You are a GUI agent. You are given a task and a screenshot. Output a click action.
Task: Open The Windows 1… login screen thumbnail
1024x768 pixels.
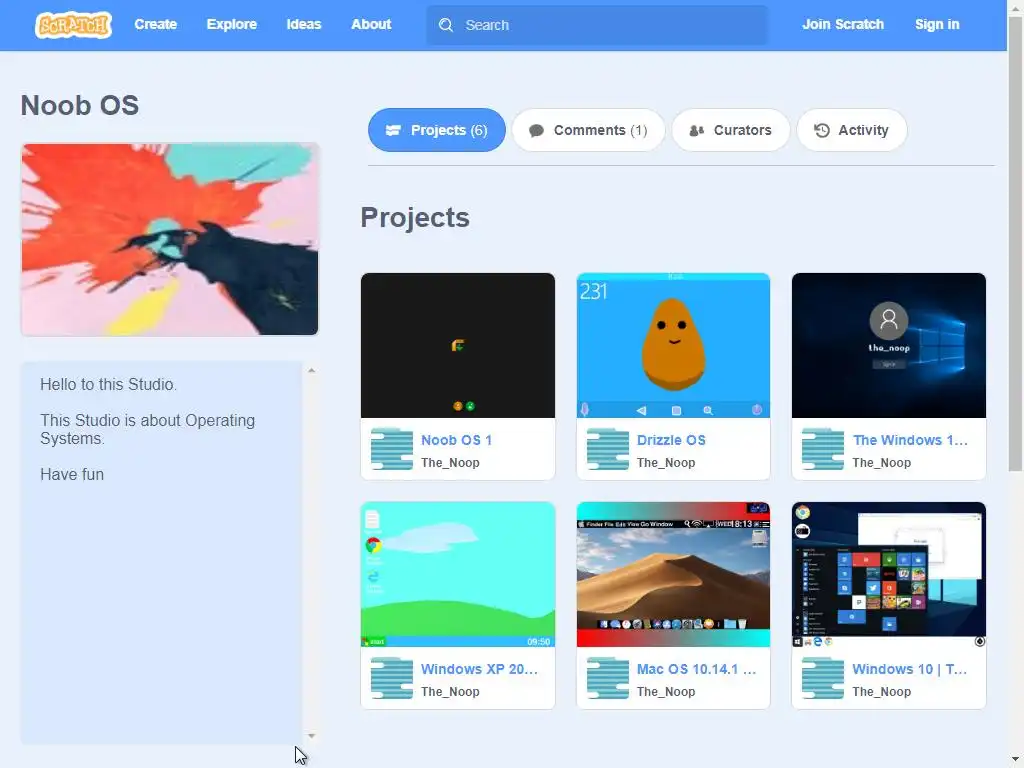889,345
